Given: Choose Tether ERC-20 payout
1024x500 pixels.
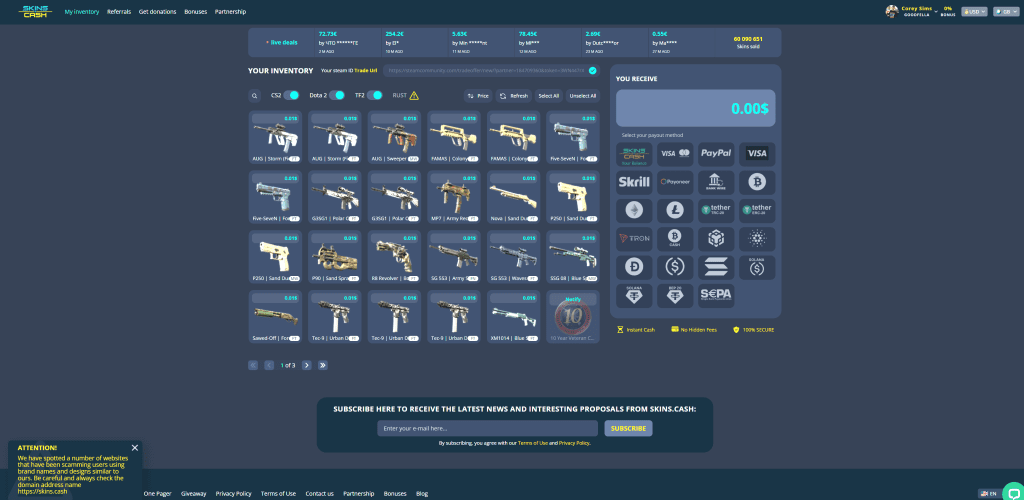Looking at the screenshot, I should [x=757, y=210].
